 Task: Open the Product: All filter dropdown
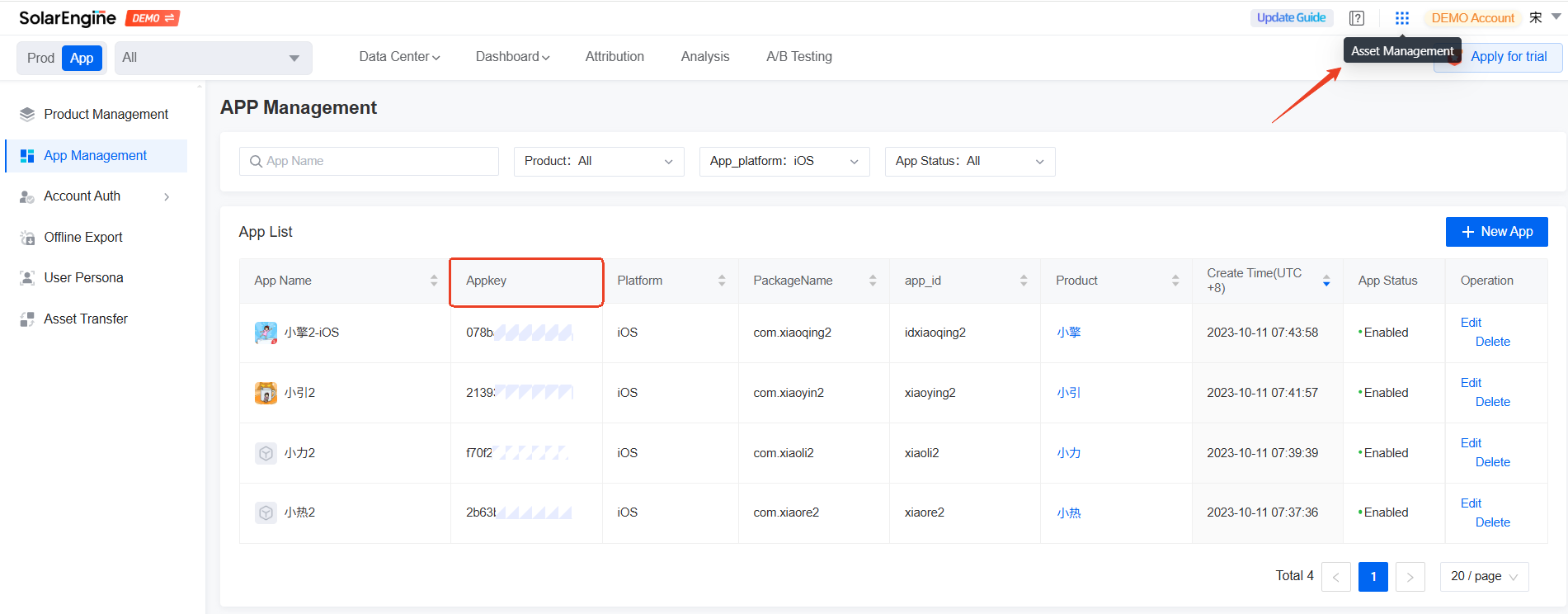[x=598, y=161]
